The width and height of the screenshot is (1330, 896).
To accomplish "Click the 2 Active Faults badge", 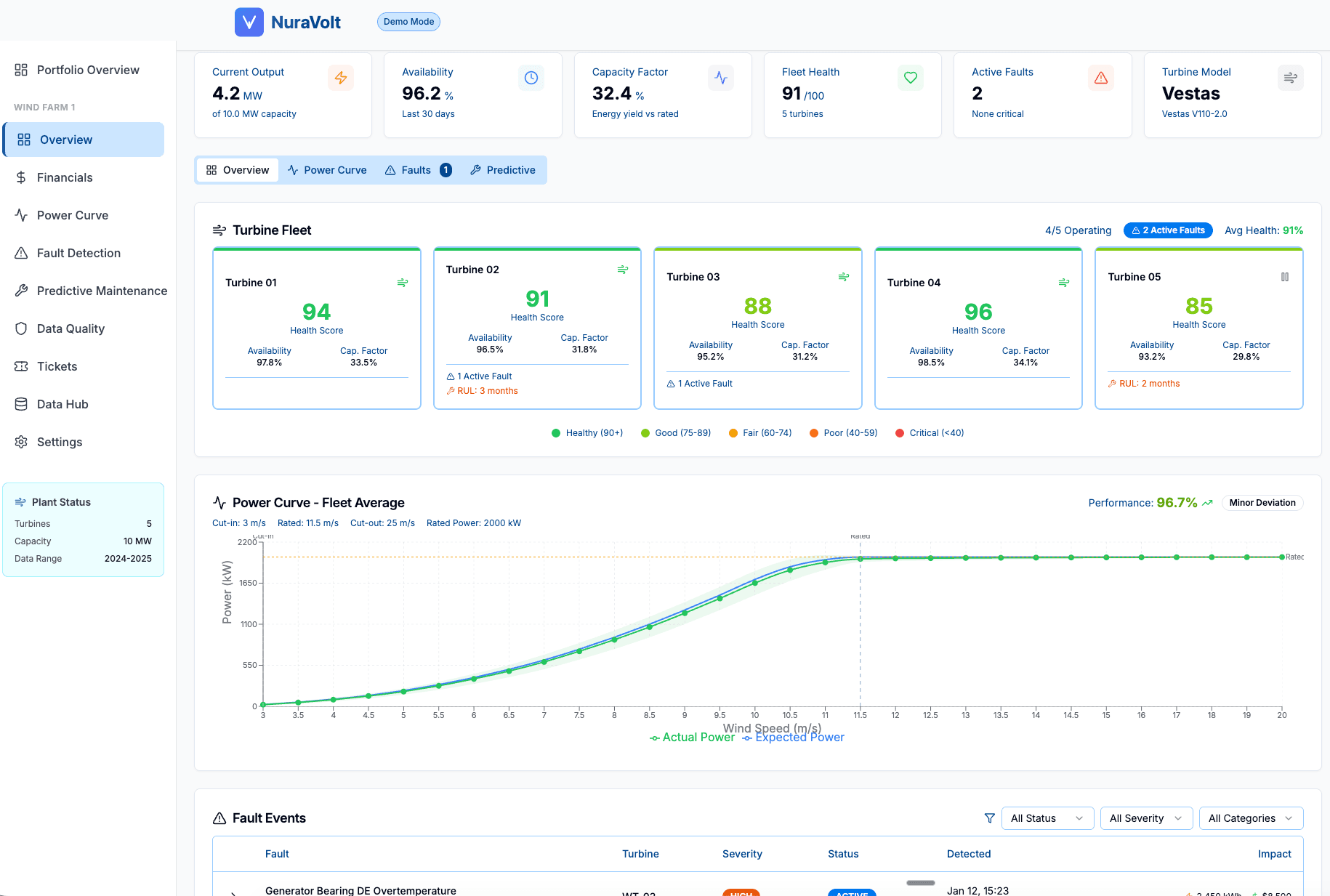I will (1168, 230).
